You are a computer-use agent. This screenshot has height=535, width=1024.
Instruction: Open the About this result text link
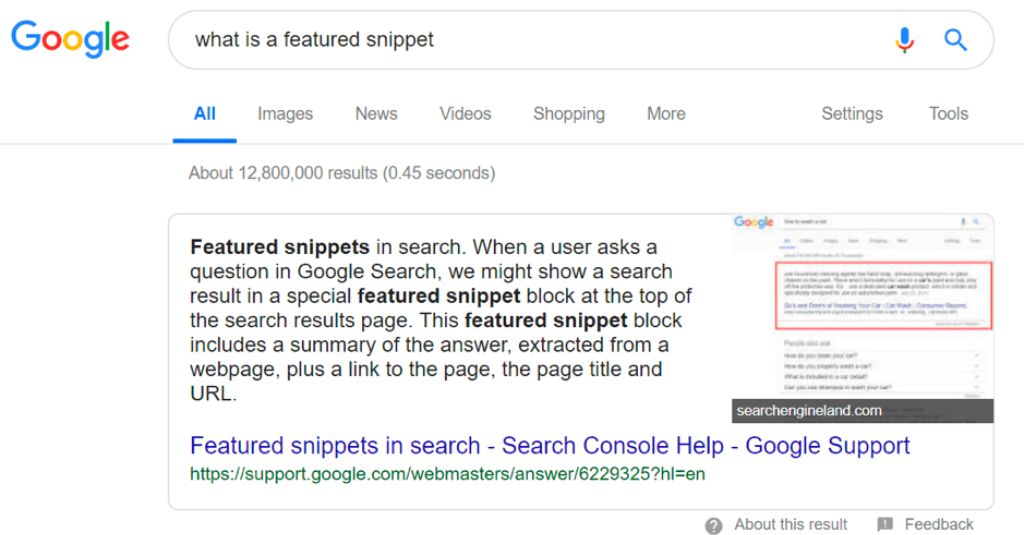pyautogui.click(x=790, y=525)
